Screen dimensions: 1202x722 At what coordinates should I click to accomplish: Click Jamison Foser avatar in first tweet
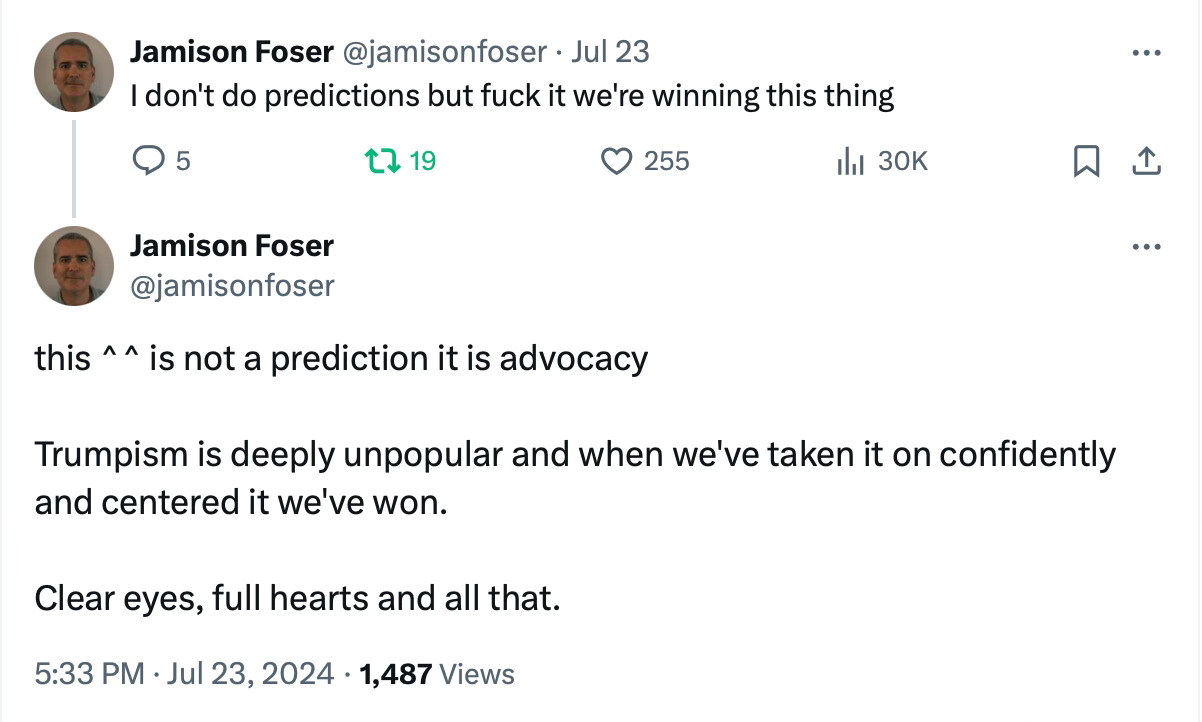tap(74, 72)
